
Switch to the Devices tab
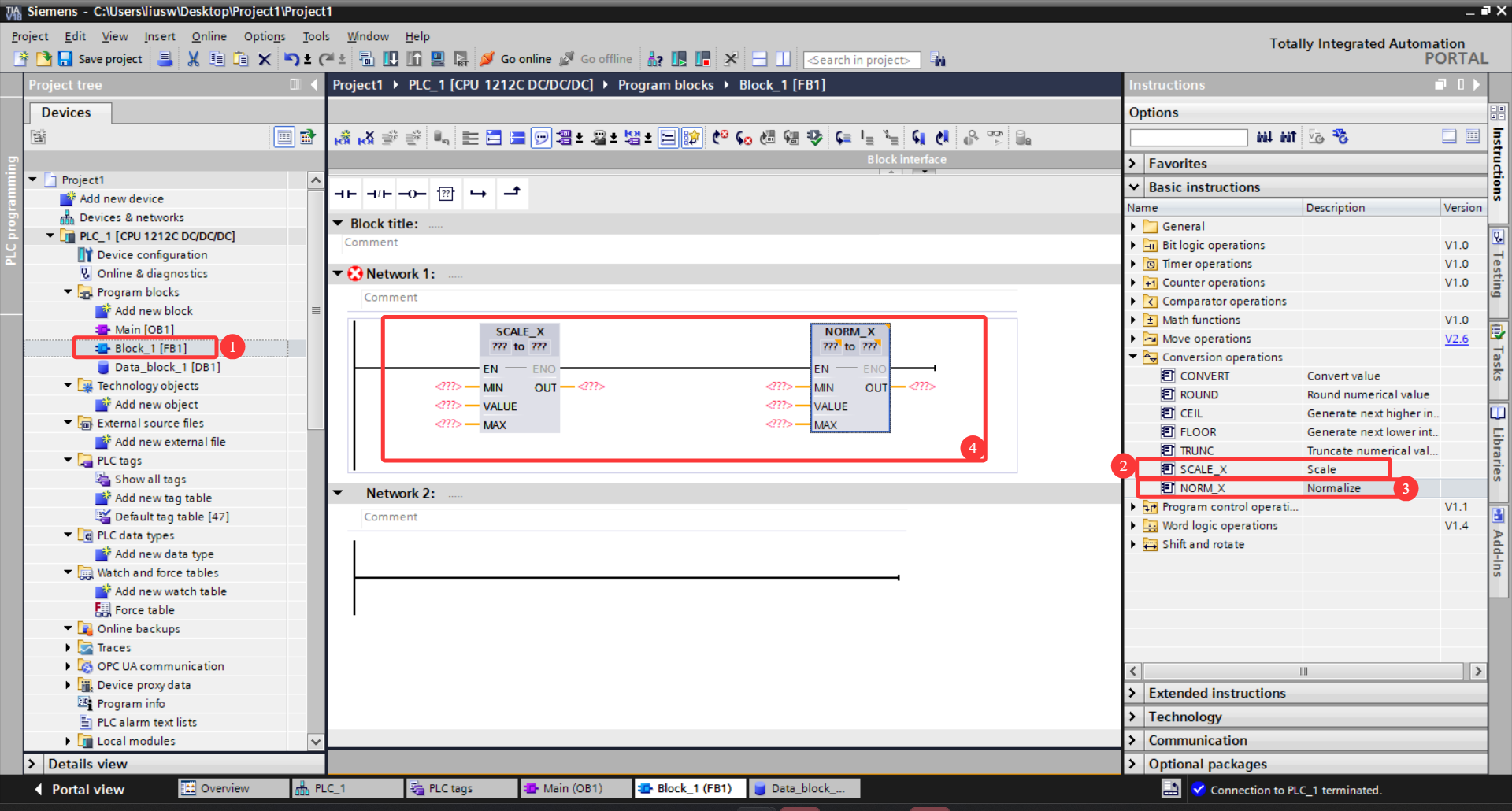[66, 113]
